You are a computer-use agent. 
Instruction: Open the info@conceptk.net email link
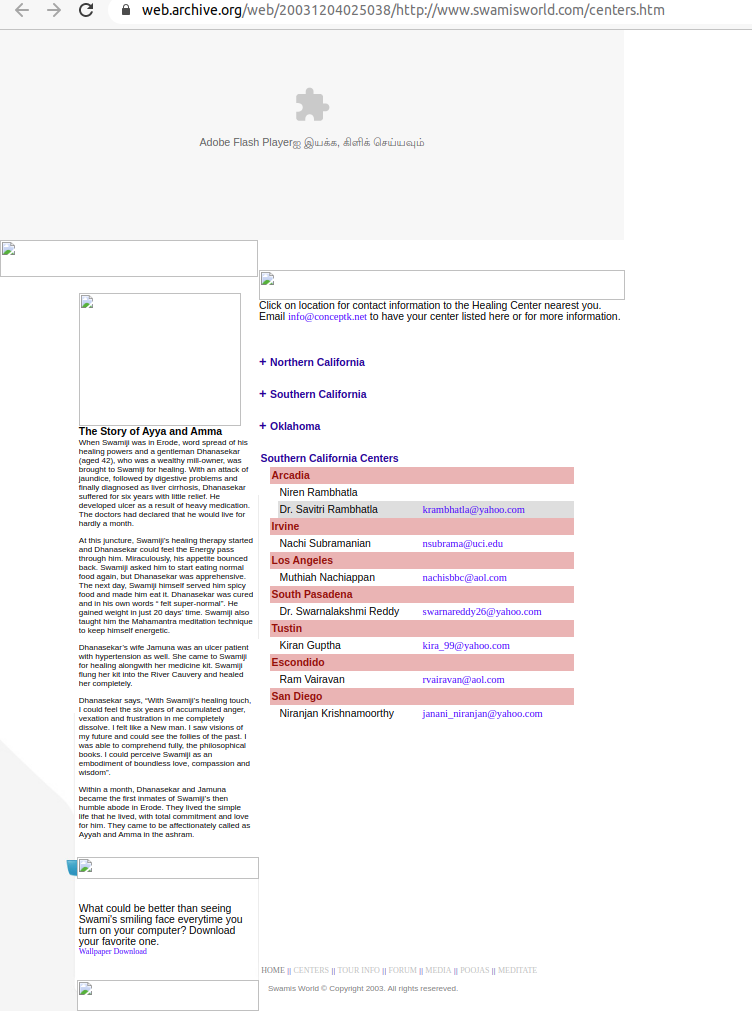[x=327, y=317]
